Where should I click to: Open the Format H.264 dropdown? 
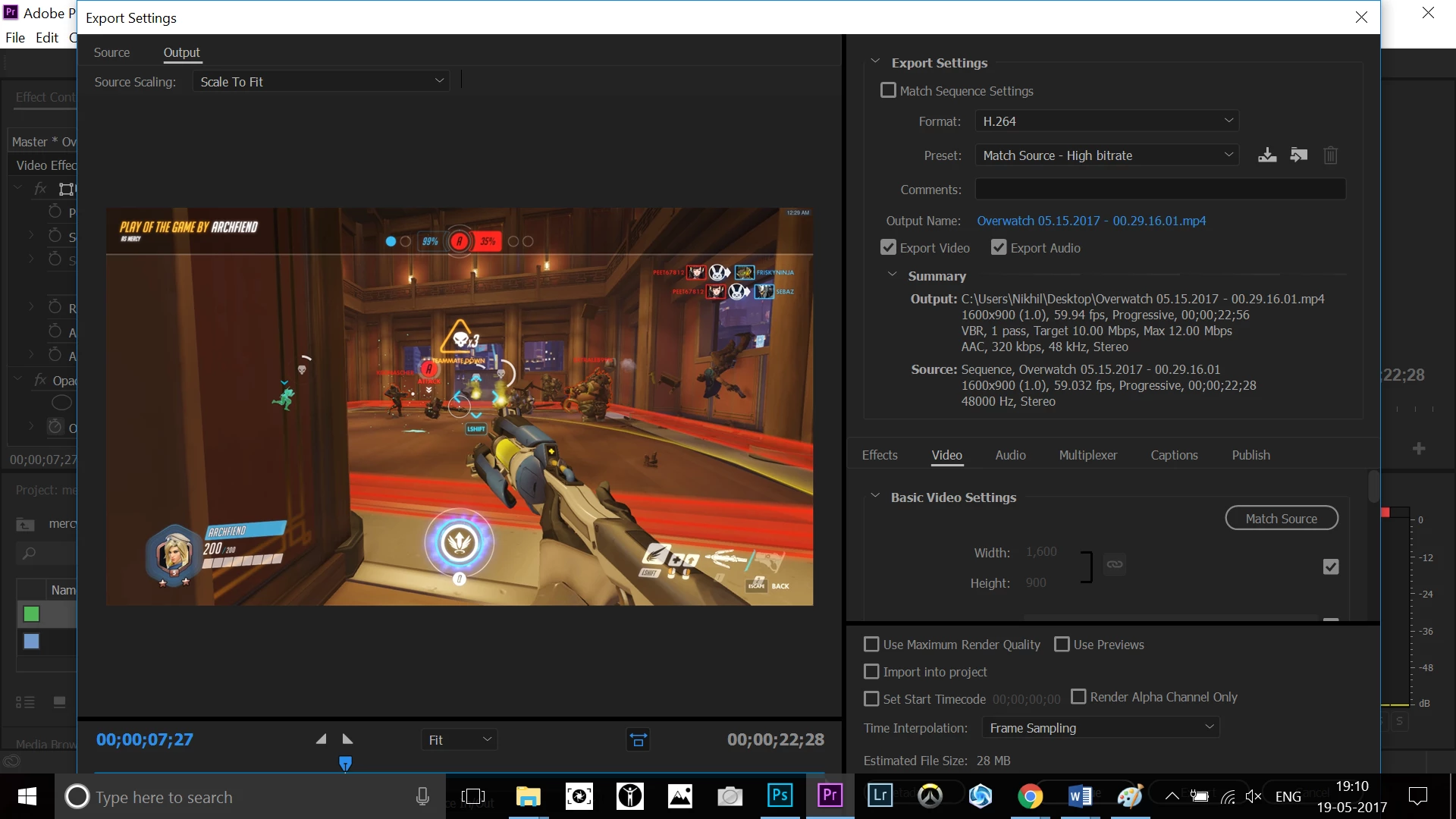coord(1106,121)
